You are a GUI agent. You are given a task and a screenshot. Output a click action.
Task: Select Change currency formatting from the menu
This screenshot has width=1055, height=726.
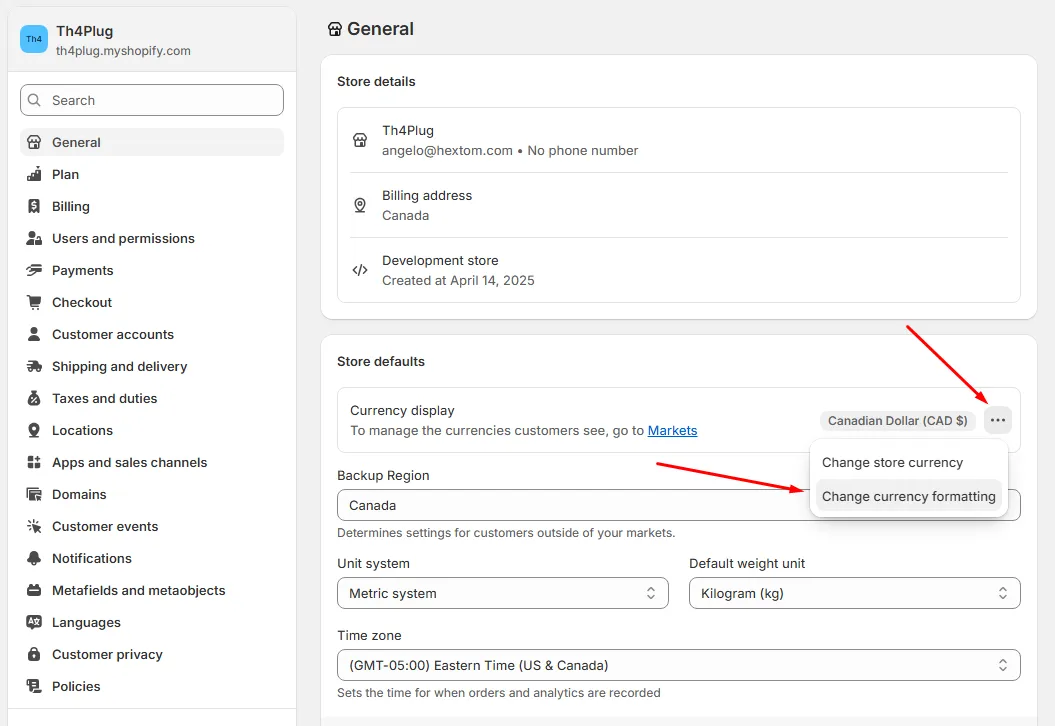point(908,496)
